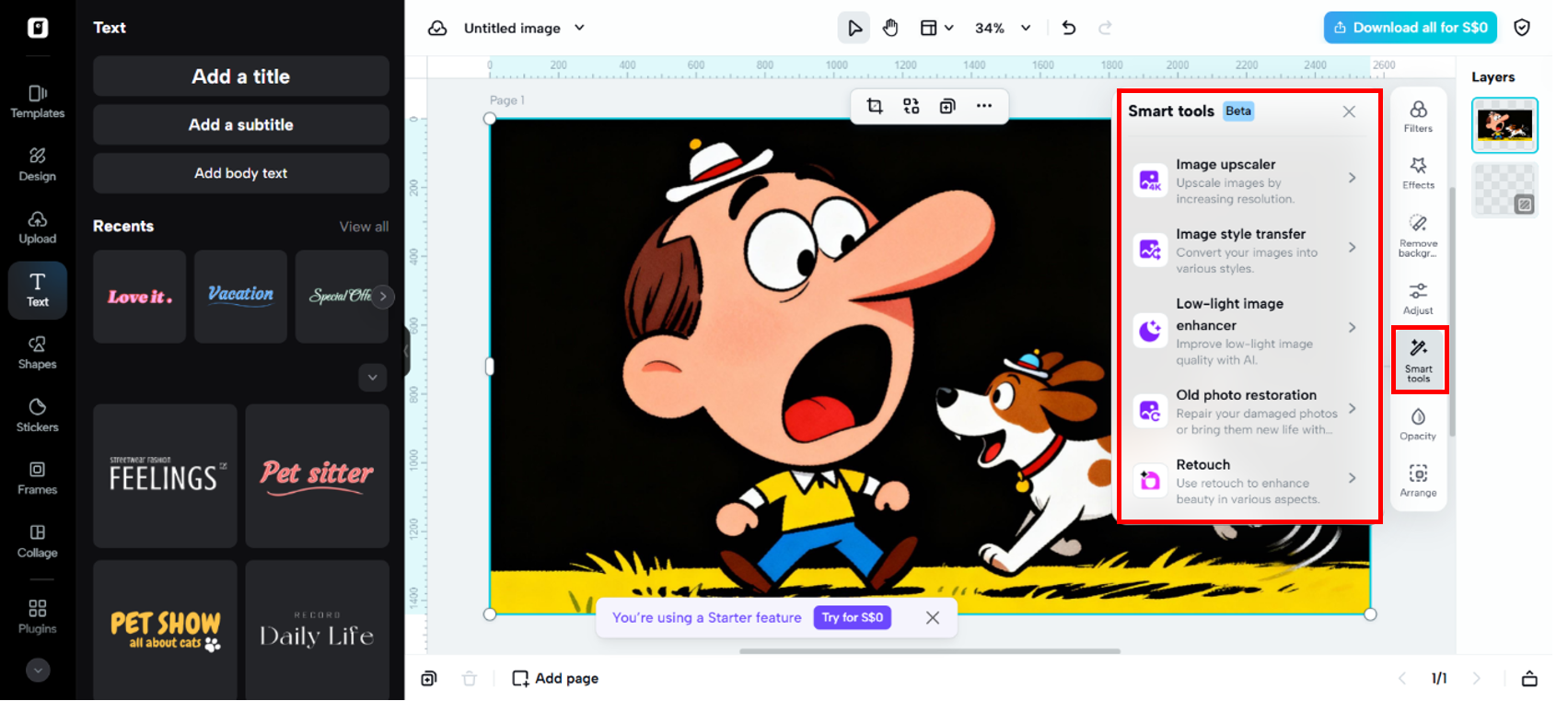The width and height of the screenshot is (1568, 701).
Task: Open the Arrange panel
Action: coord(1419,481)
